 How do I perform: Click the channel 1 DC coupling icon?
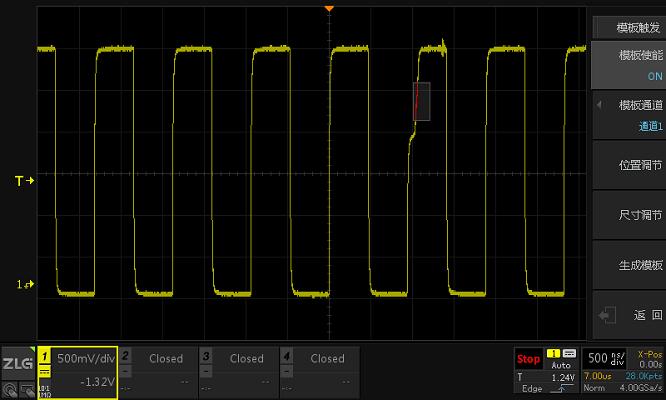point(45,372)
